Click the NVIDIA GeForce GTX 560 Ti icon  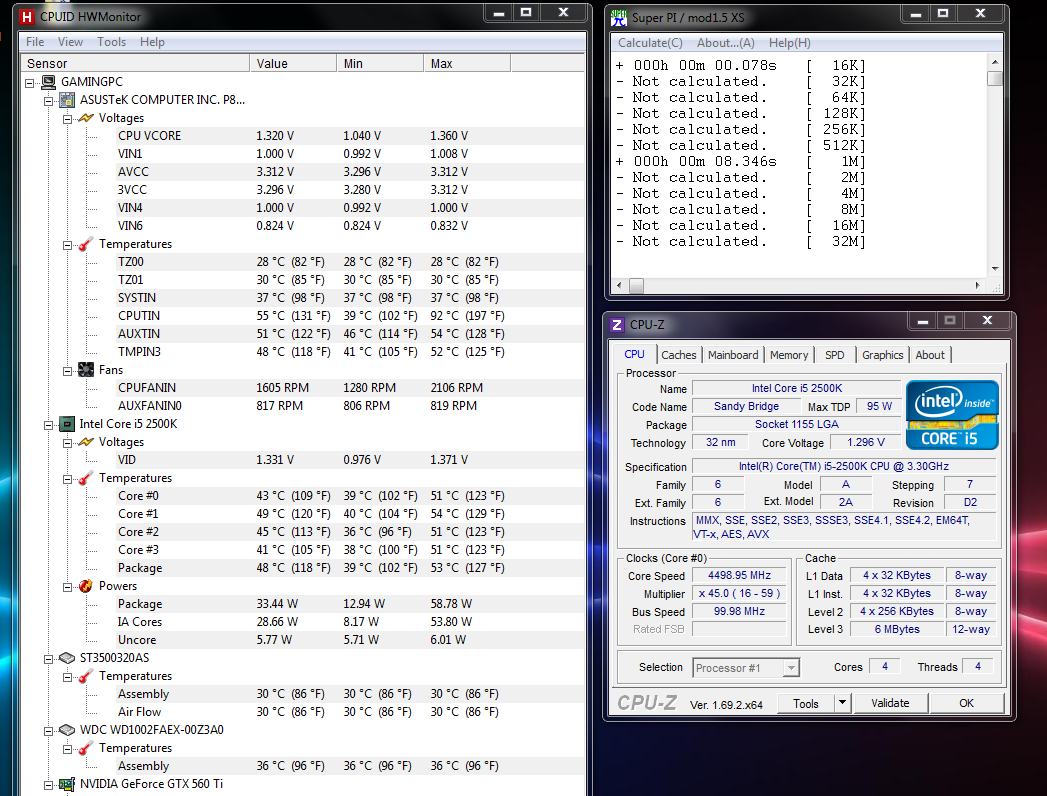tap(67, 784)
